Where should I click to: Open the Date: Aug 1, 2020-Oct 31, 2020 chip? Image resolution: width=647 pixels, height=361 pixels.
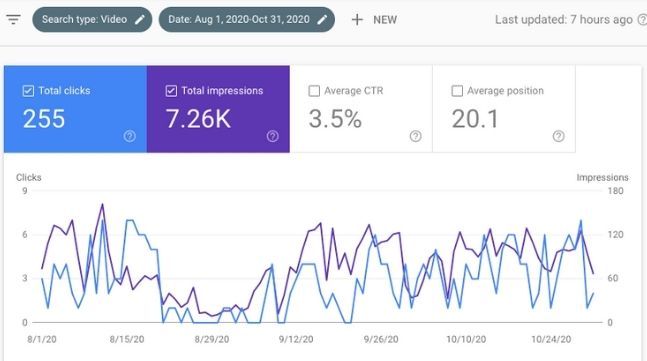point(247,19)
